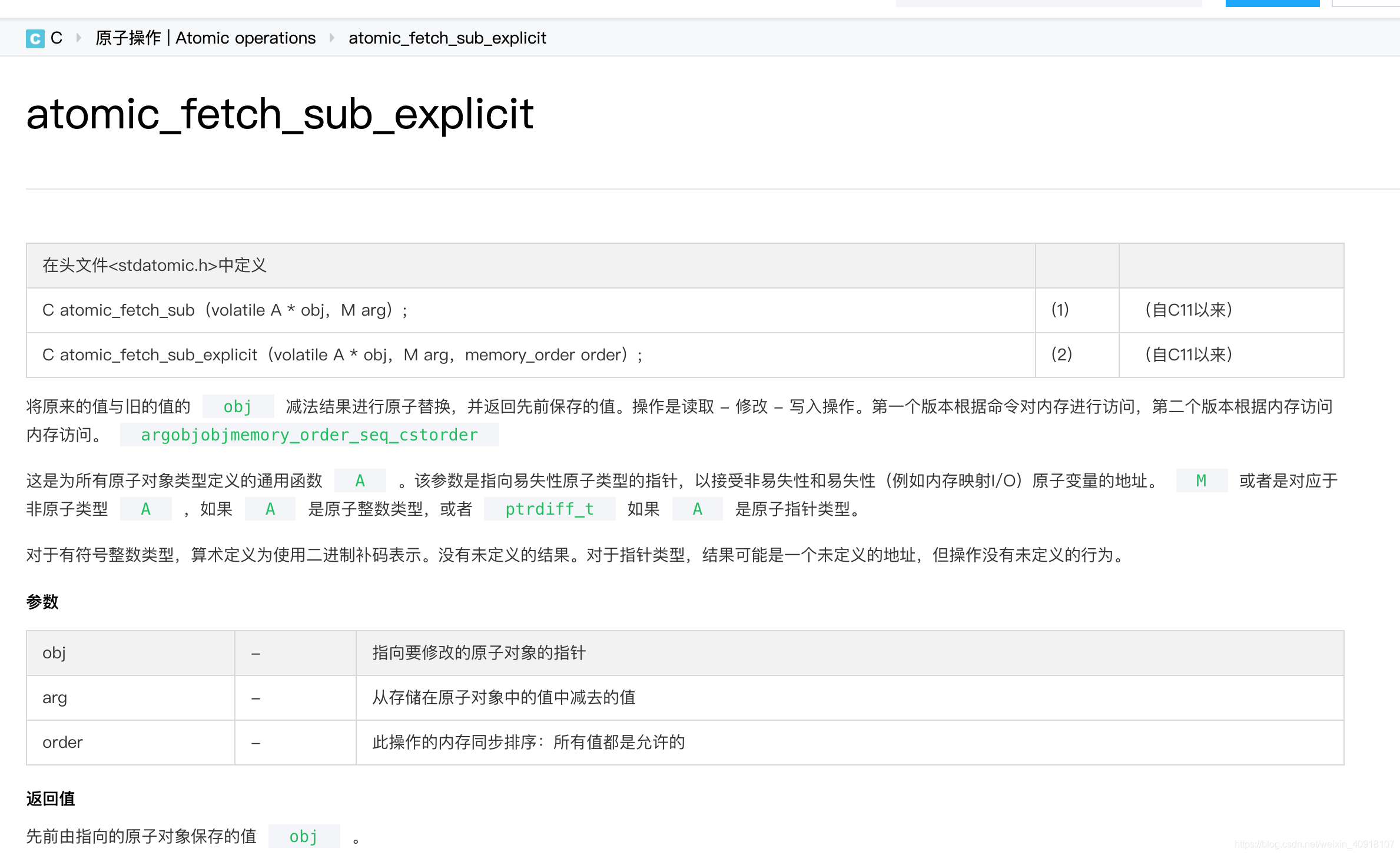The width and height of the screenshot is (1400, 855).
Task: Open the C breadcrumb link
Action: [x=57, y=38]
